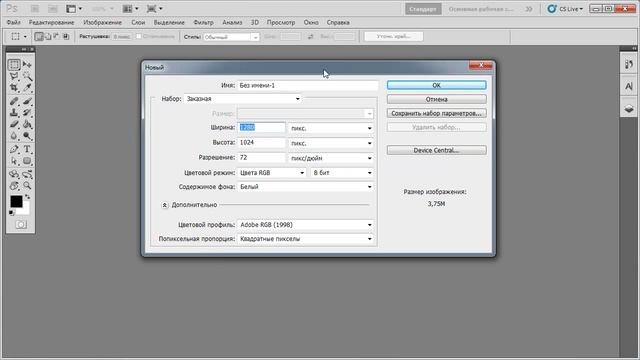The image size is (640, 360).
Task: Open the Содержимое фона dropdown
Action: [x=305, y=187]
